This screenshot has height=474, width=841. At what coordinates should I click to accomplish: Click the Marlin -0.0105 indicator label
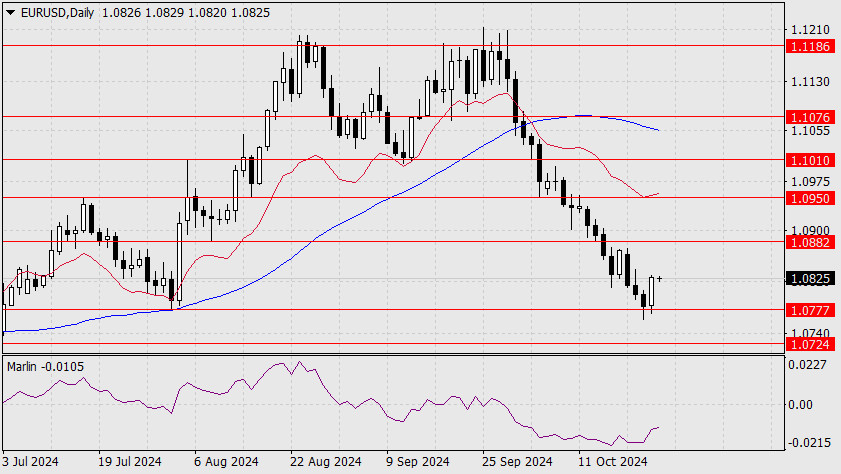[x=45, y=366]
